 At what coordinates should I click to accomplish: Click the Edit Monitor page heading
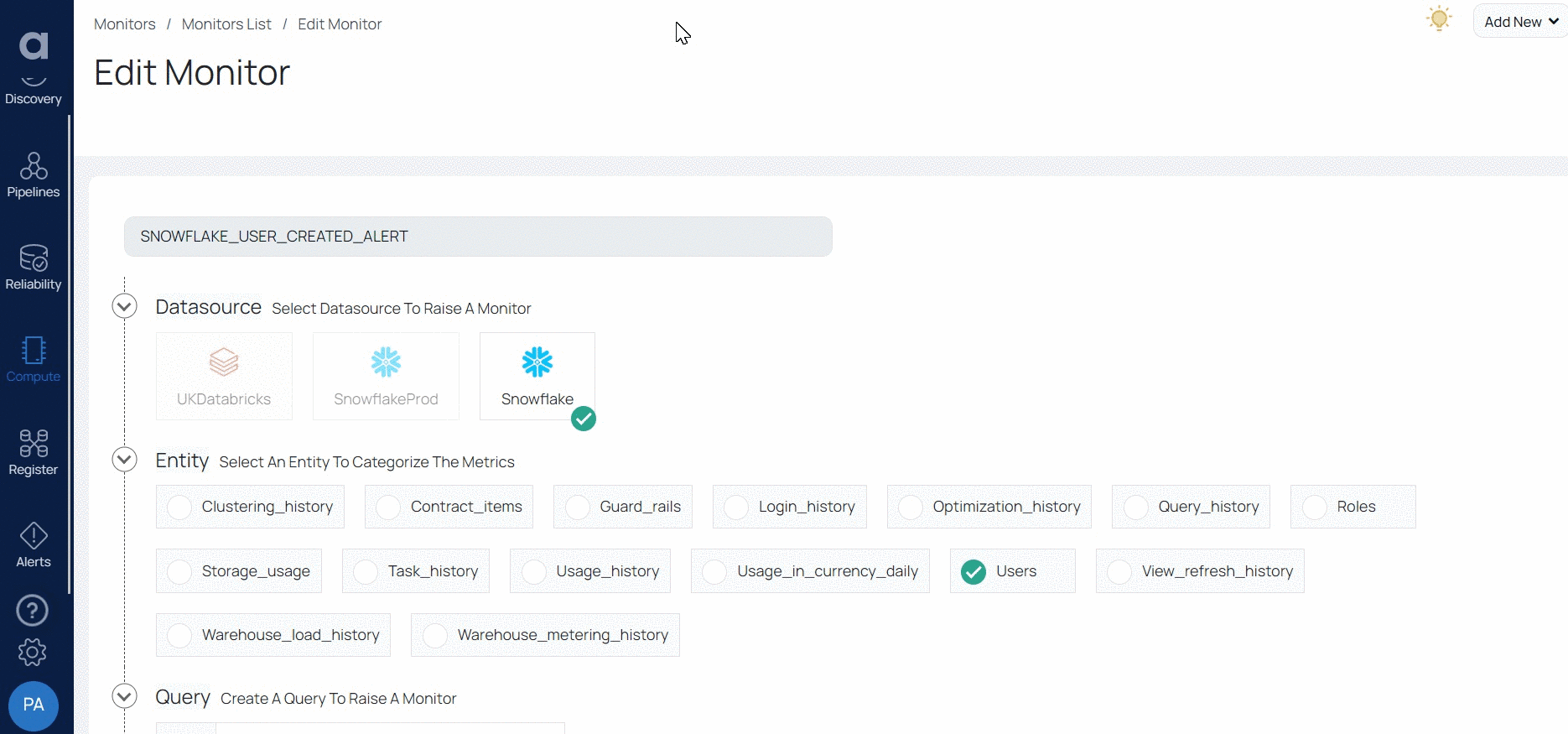point(192,72)
